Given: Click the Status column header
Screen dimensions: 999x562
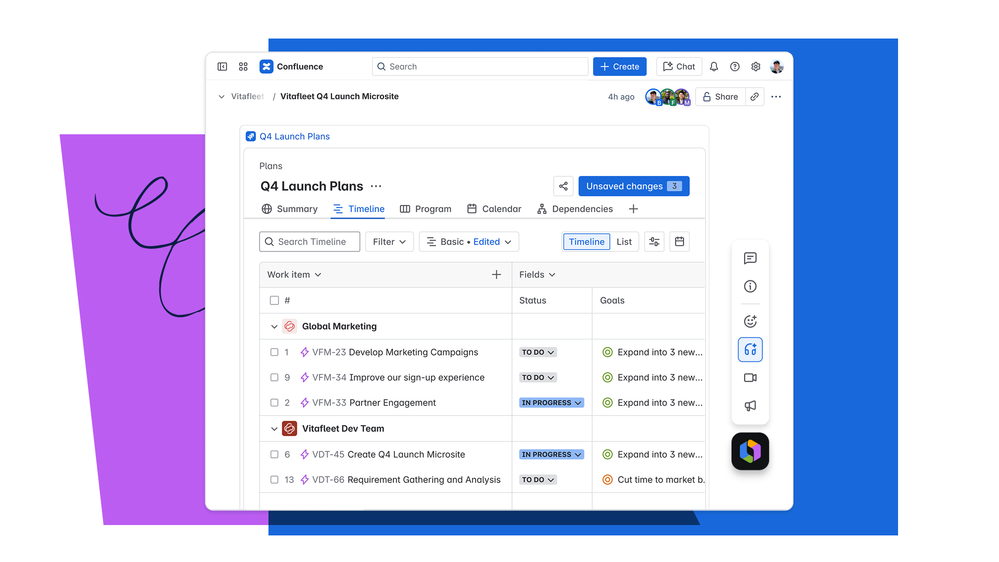Looking at the screenshot, I should point(533,300).
